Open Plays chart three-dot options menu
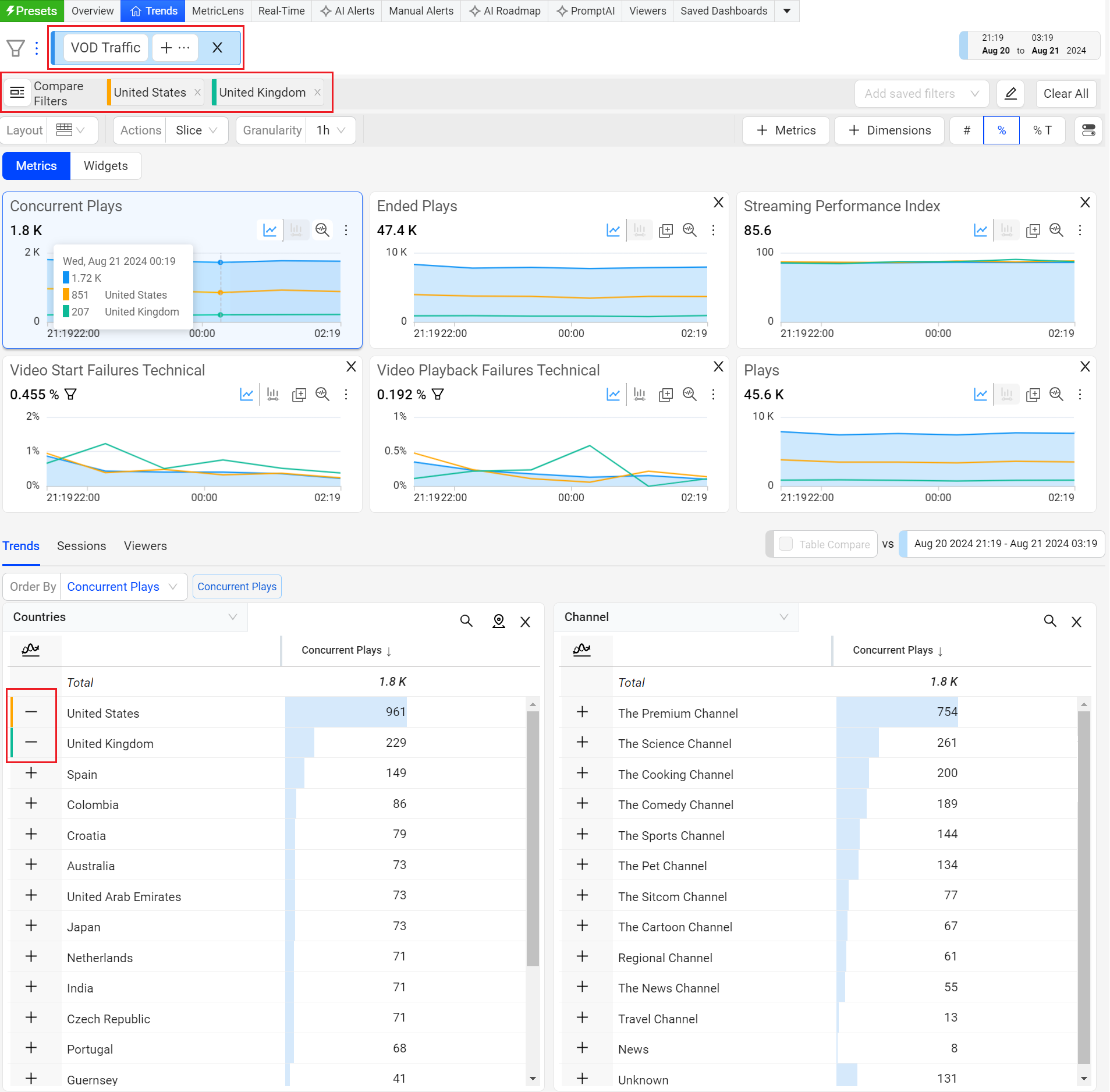The height and width of the screenshot is (1092, 1110). (x=1080, y=395)
